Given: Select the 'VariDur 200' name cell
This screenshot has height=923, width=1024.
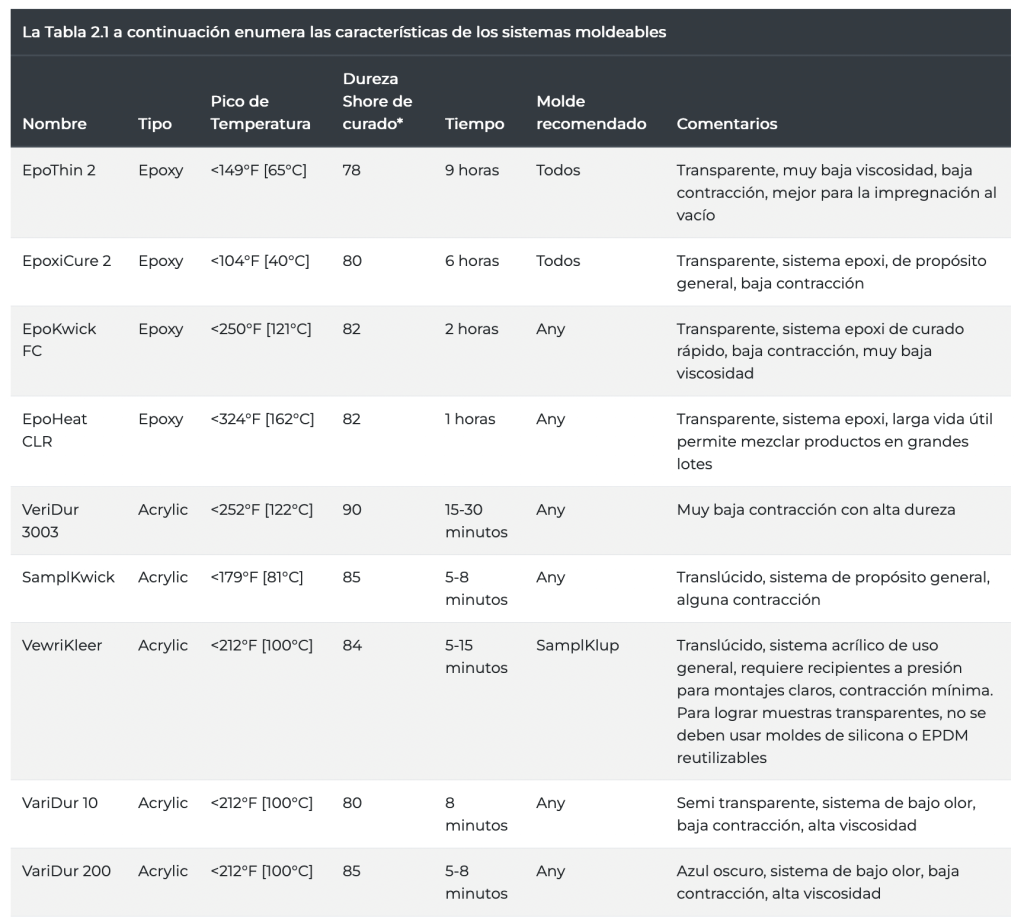Looking at the screenshot, I should (x=67, y=871).
